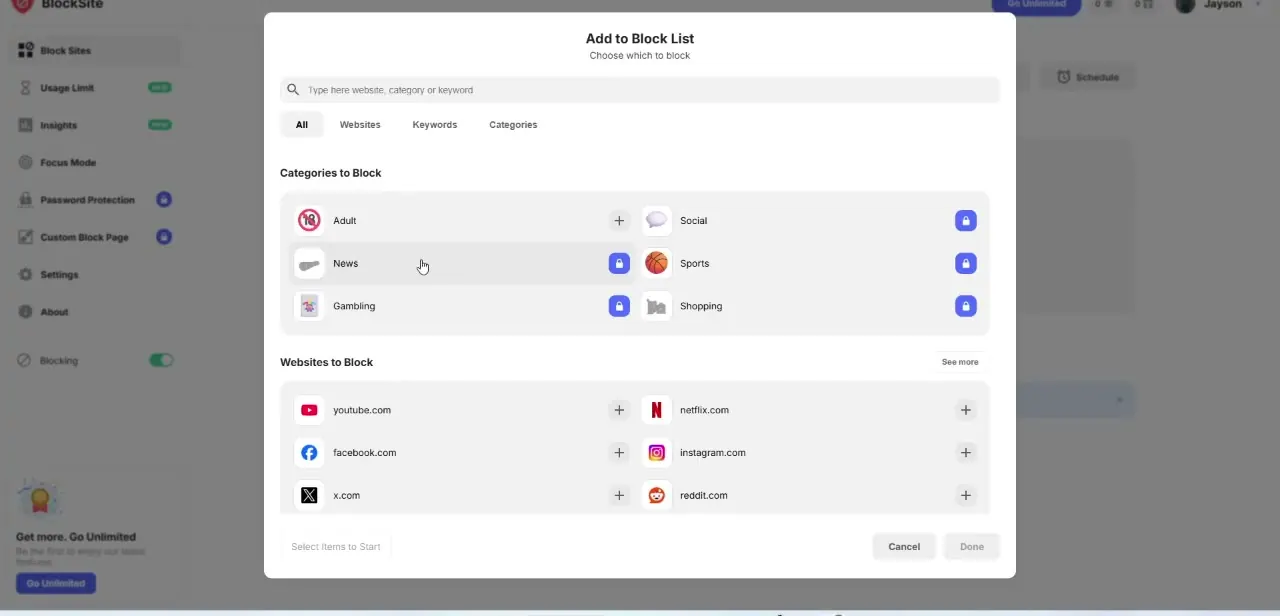Click the Done button

[972, 547]
